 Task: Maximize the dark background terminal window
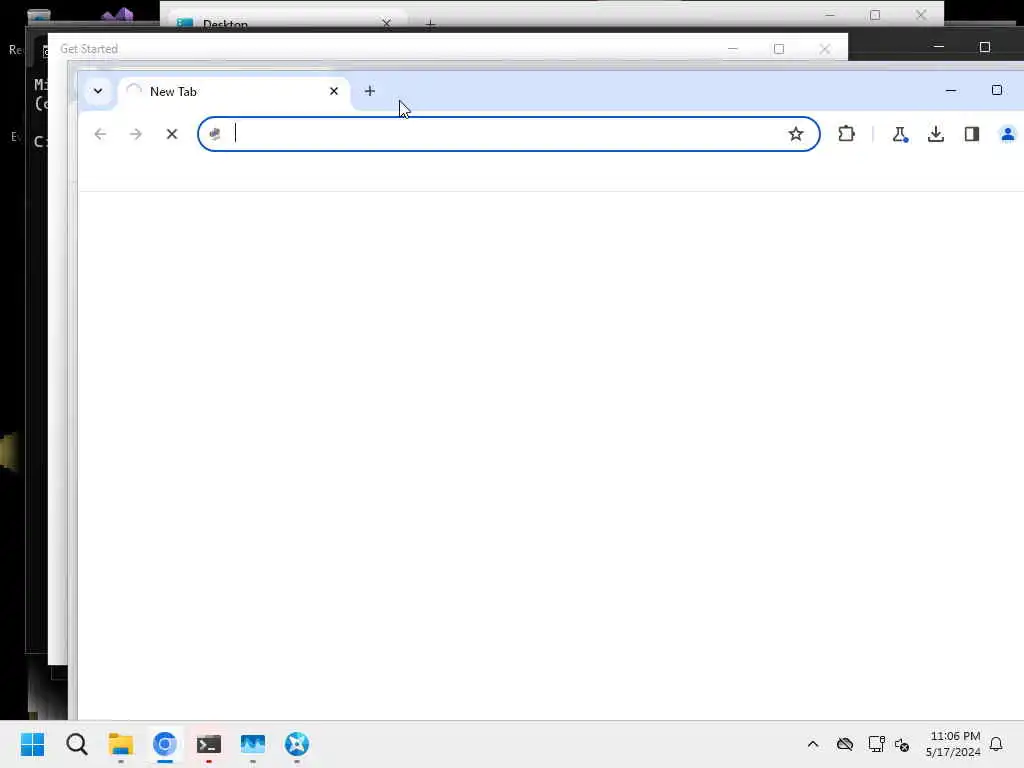coord(985,47)
